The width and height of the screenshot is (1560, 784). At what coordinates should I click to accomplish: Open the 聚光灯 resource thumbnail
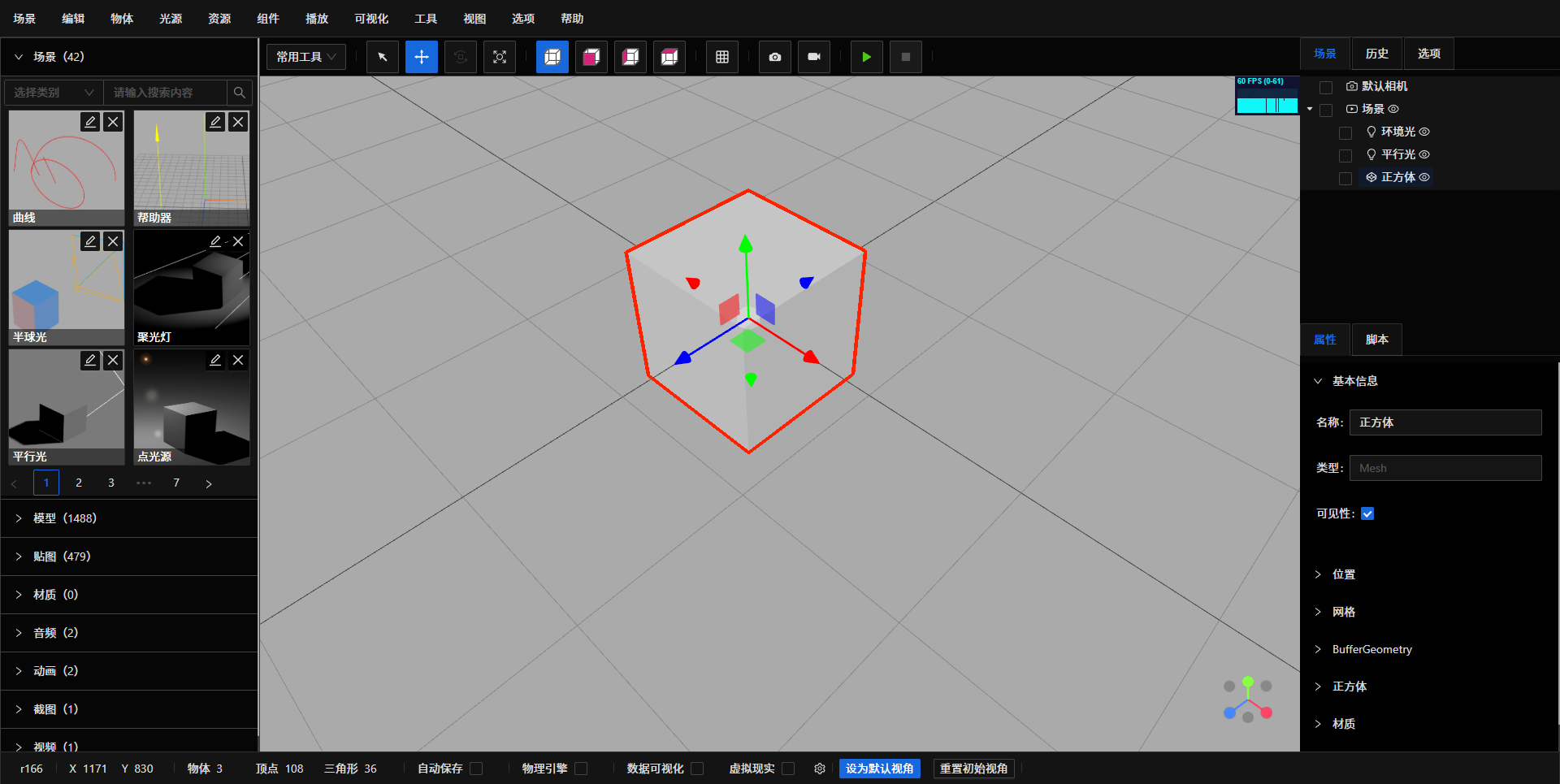point(191,288)
